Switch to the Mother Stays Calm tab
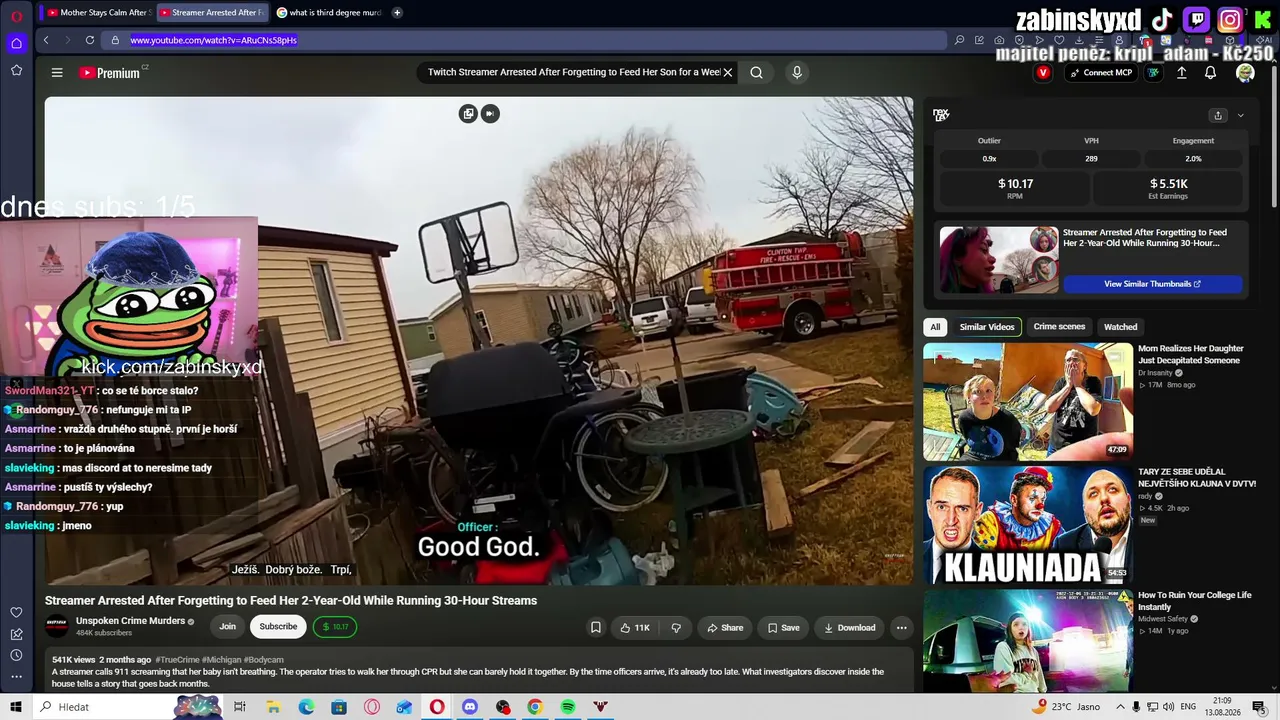The height and width of the screenshot is (720, 1280). pos(98,13)
